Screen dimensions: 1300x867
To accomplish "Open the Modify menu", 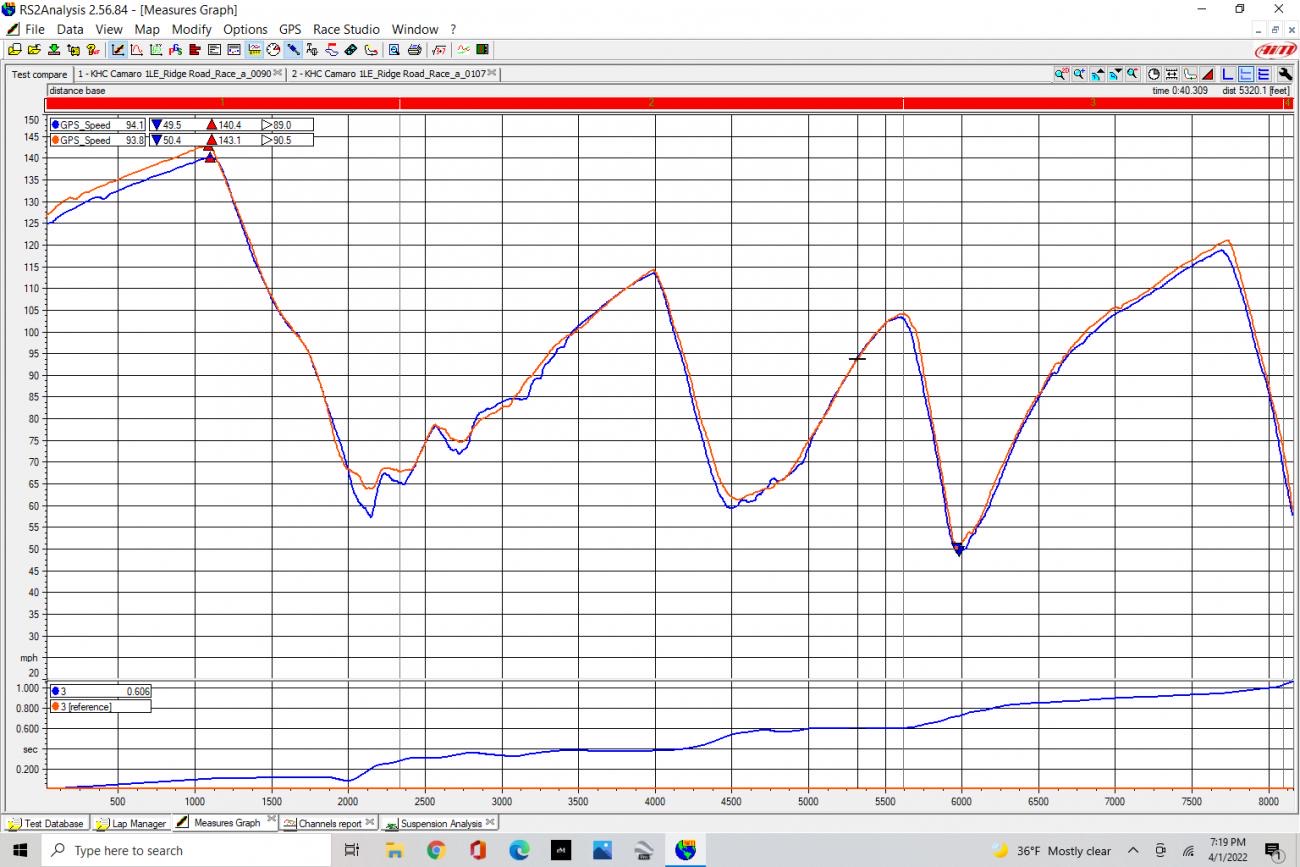I will point(191,29).
